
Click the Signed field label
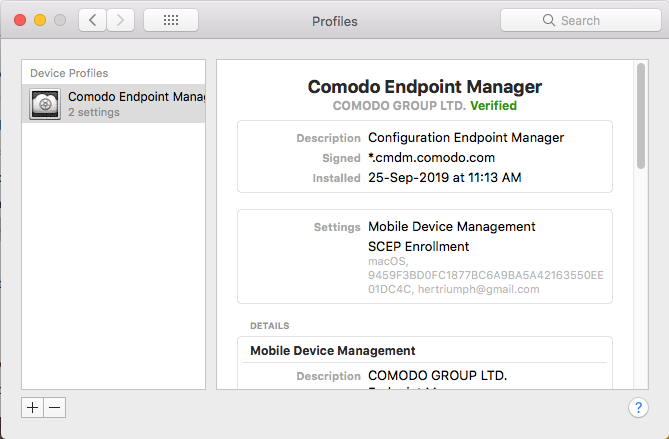coord(341,158)
